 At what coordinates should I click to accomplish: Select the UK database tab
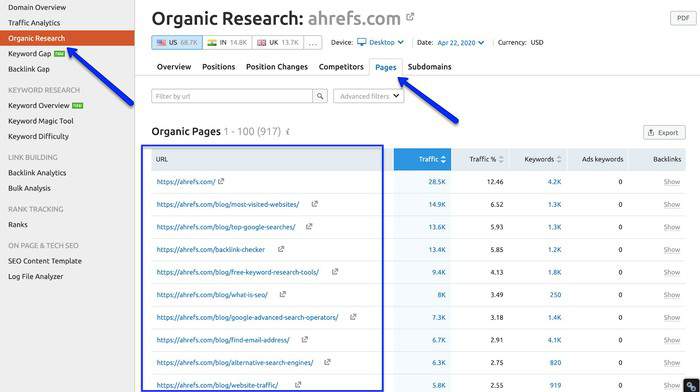tap(278, 43)
